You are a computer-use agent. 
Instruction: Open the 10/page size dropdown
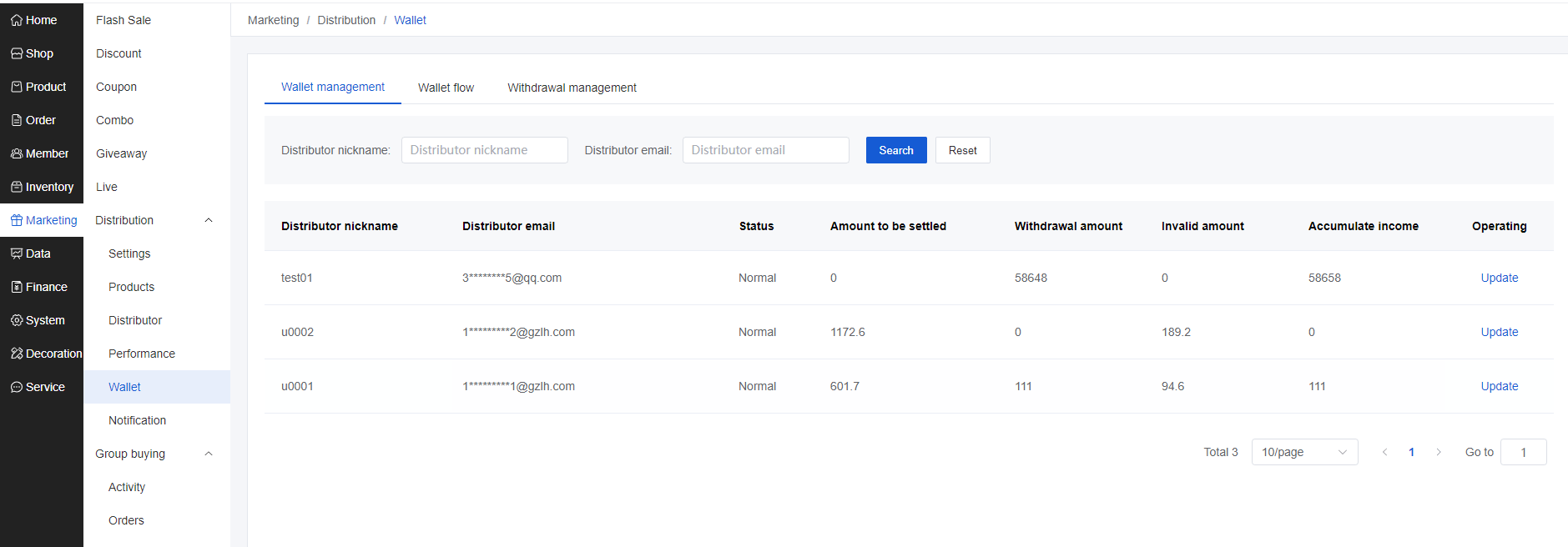coord(1305,452)
